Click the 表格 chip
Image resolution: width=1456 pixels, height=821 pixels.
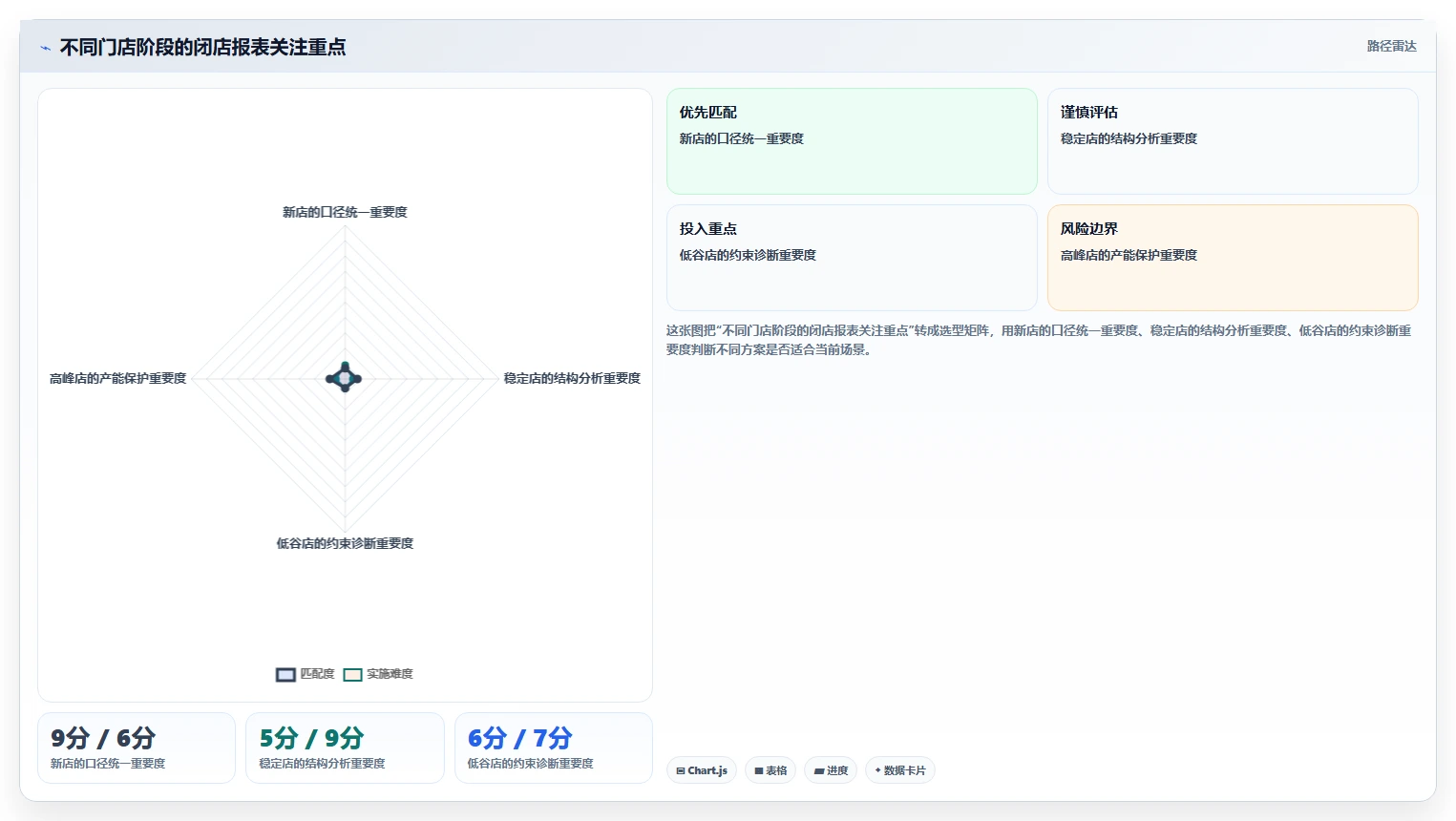tap(770, 770)
